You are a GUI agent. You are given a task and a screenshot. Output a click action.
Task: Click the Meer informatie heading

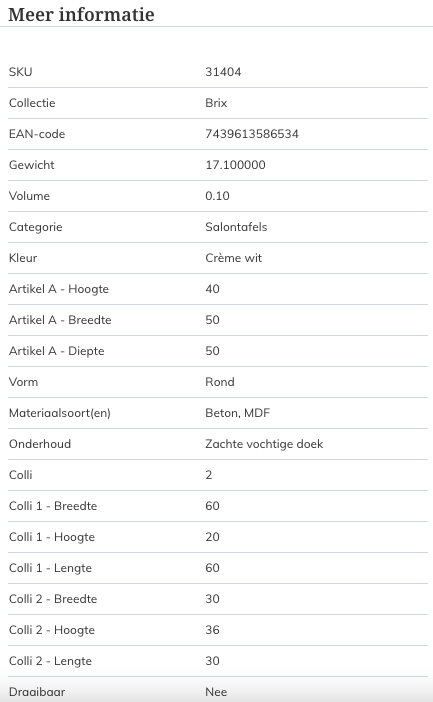(x=81, y=14)
